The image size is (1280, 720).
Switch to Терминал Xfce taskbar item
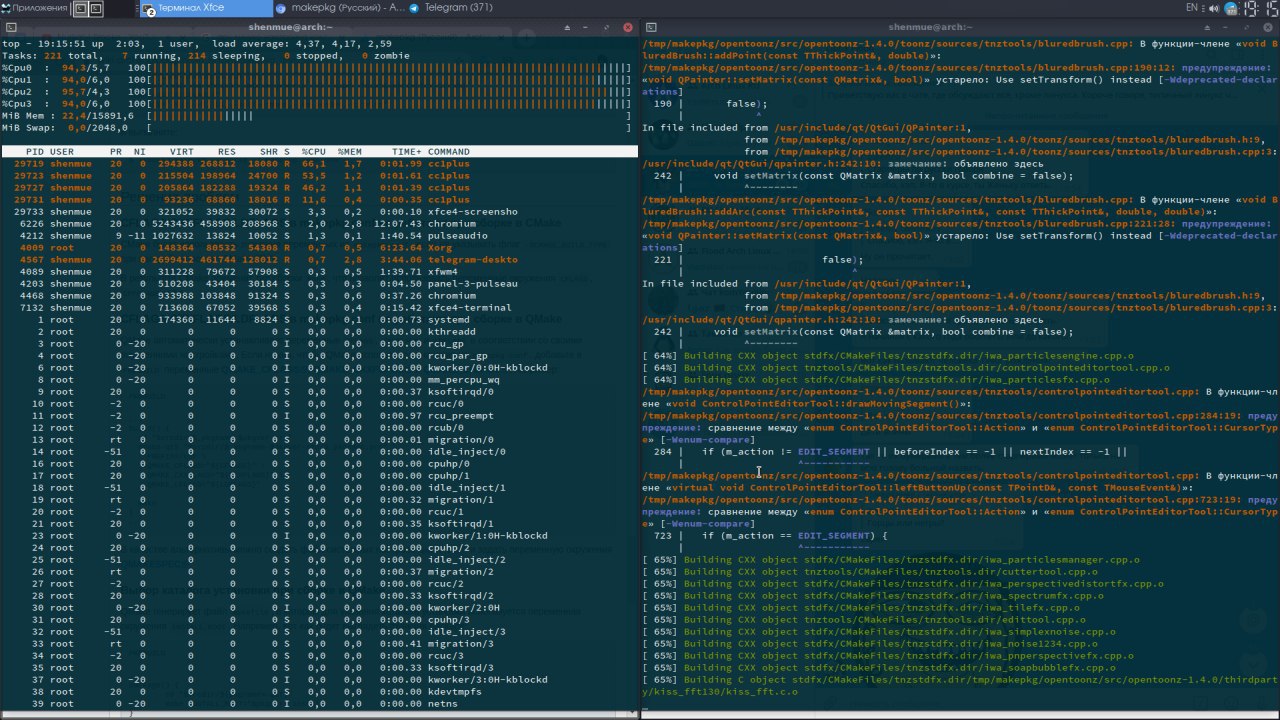click(205, 8)
